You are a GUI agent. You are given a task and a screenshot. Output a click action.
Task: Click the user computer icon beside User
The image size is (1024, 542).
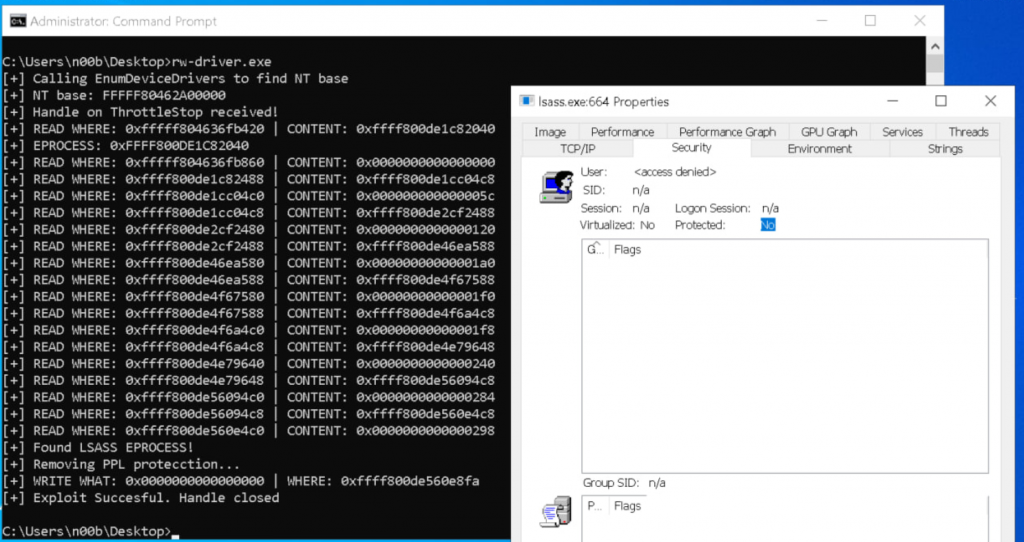click(x=556, y=187)
